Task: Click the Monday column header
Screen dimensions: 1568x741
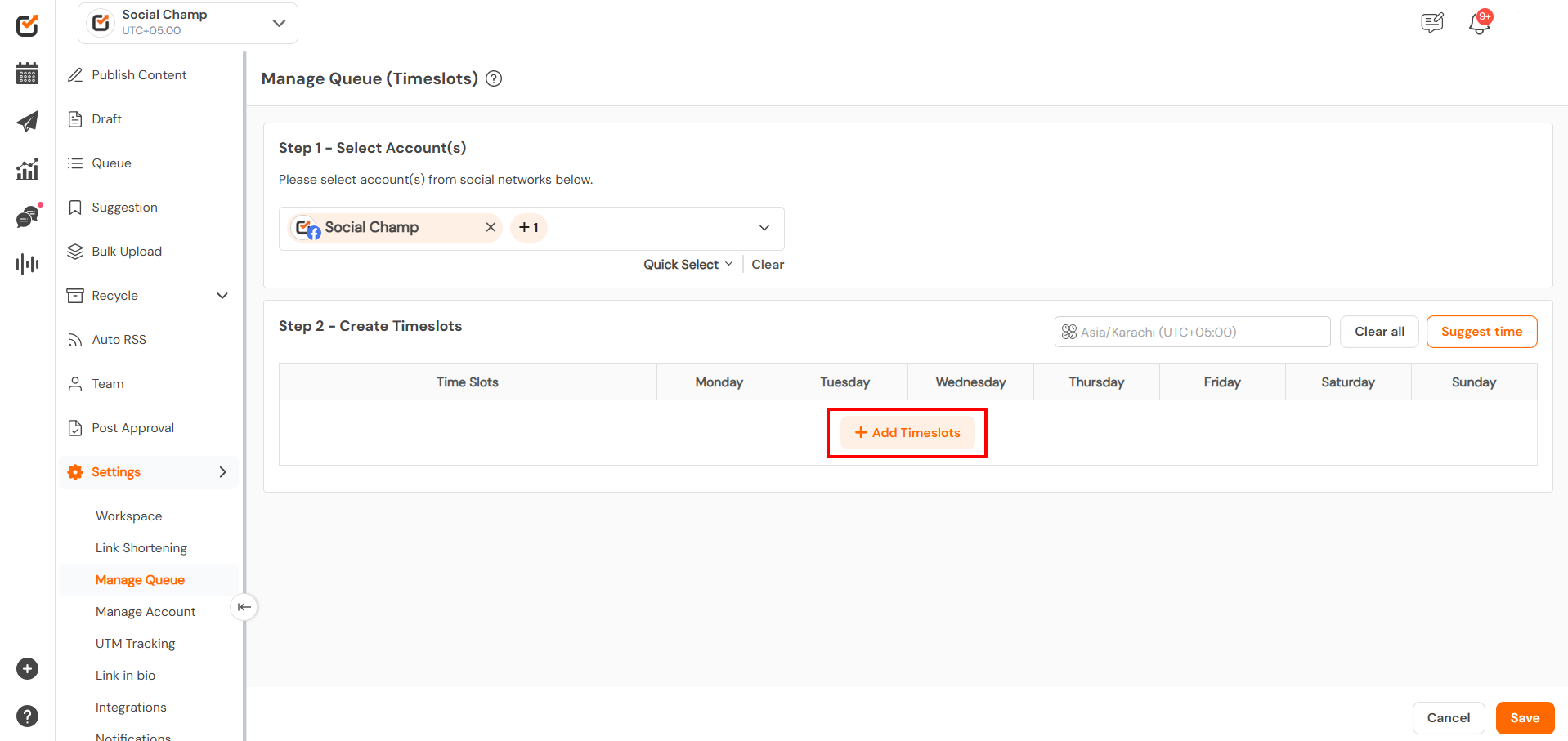Action: (x=719, y=382)
